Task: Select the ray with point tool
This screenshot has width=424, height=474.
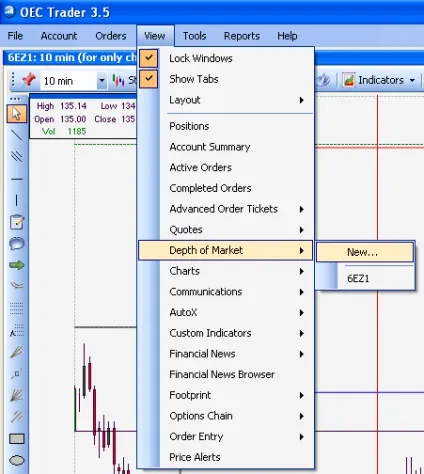Action: (x=16, y=374)
